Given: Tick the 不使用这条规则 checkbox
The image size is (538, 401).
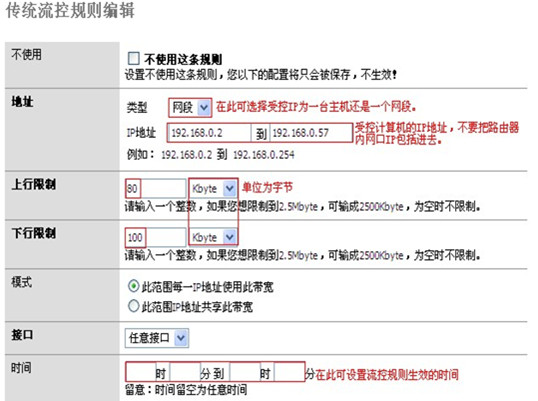Looking at the screenshot, I should [x=133, y=59].
